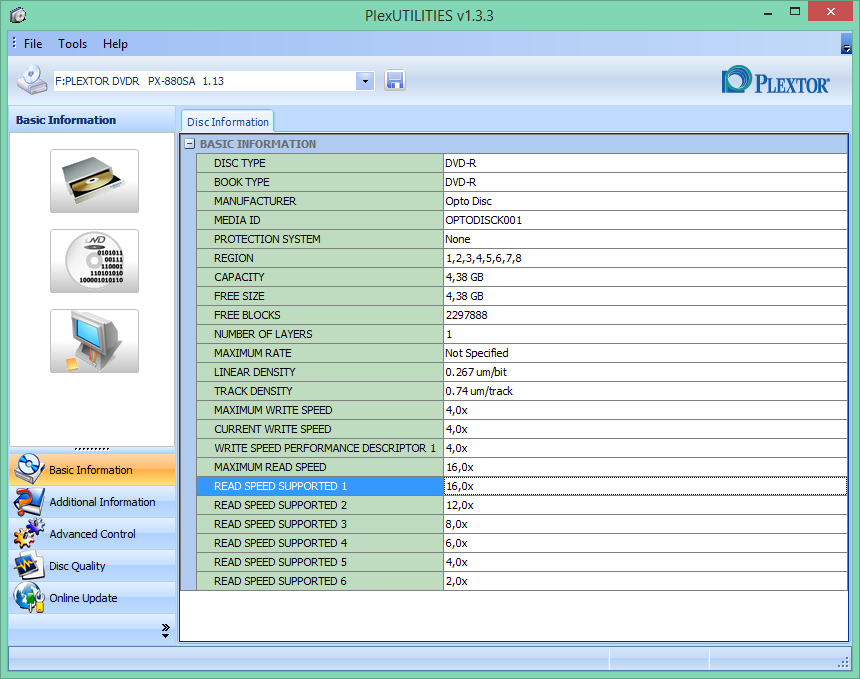Click the Plextor logo
This screenshot has width=860, height=679.
pos(775,81)
